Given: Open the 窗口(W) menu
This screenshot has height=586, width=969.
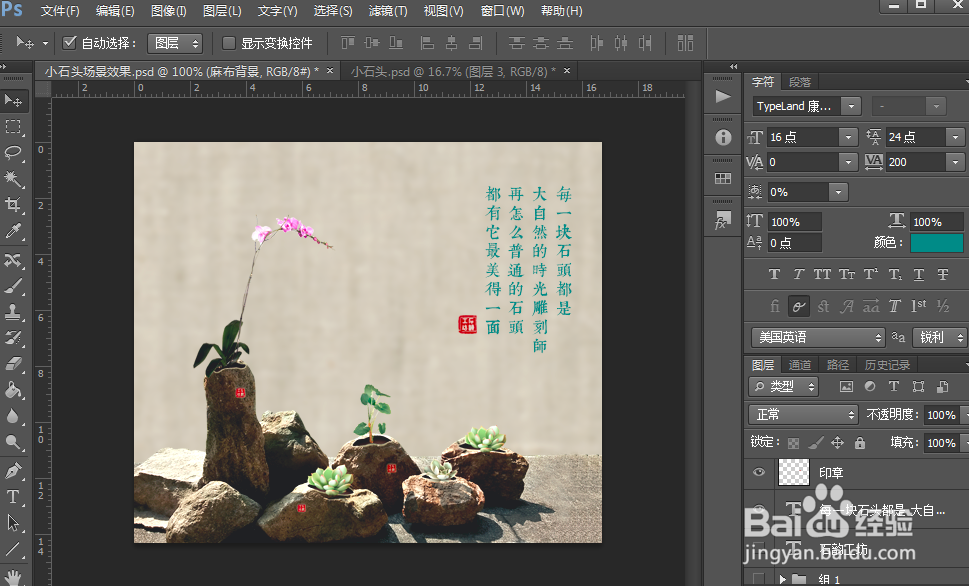Looking at the screenshot, I should click(502, 11).
